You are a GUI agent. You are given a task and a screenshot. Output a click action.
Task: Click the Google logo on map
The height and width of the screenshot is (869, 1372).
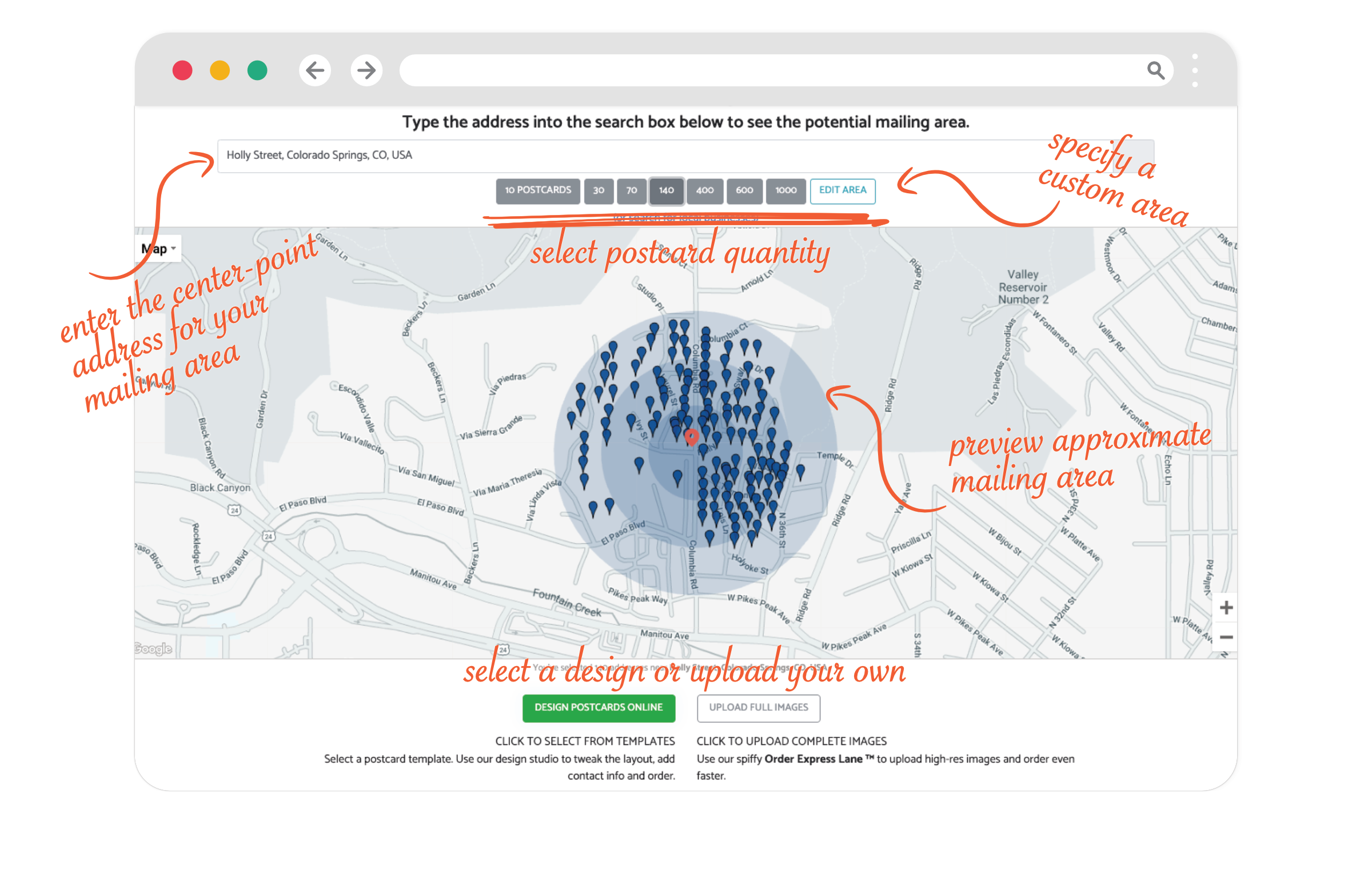click(x=153, y=648)
